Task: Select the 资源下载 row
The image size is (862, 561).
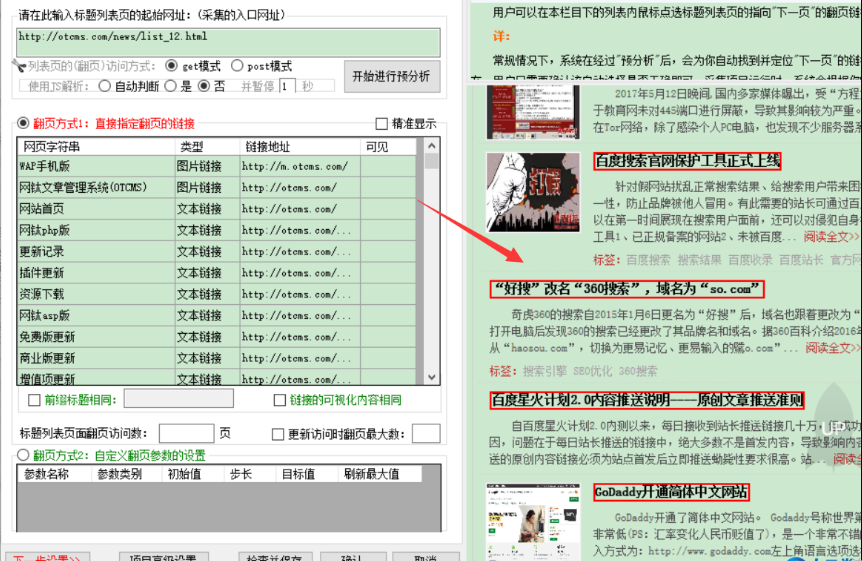Action: [217, 294]
